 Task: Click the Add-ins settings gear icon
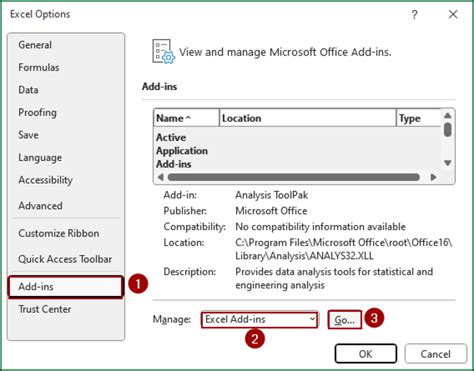163,52
